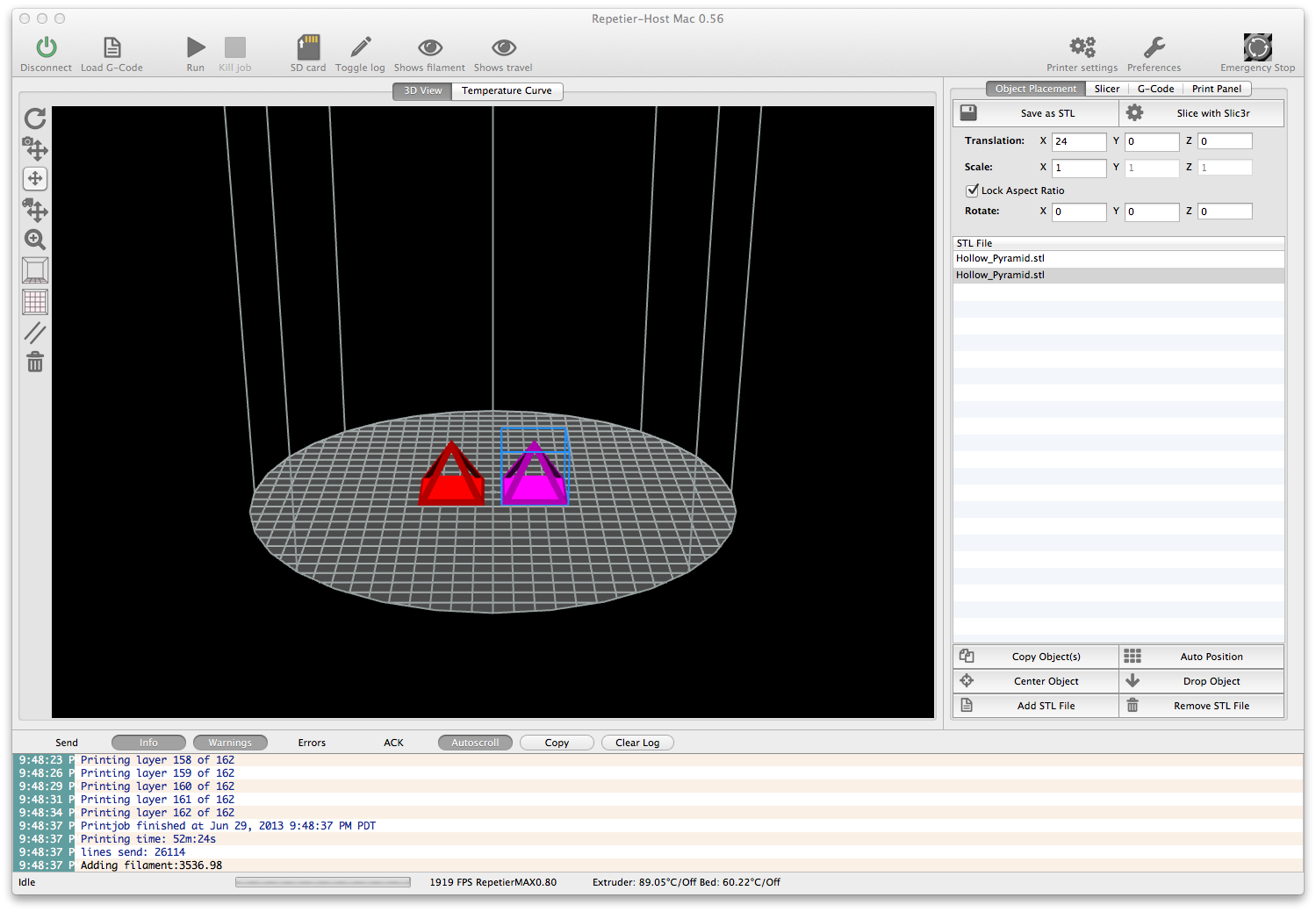Screen dimensions: 1316x912
Task: Click the Clear Log button
Action: [636, 743]
